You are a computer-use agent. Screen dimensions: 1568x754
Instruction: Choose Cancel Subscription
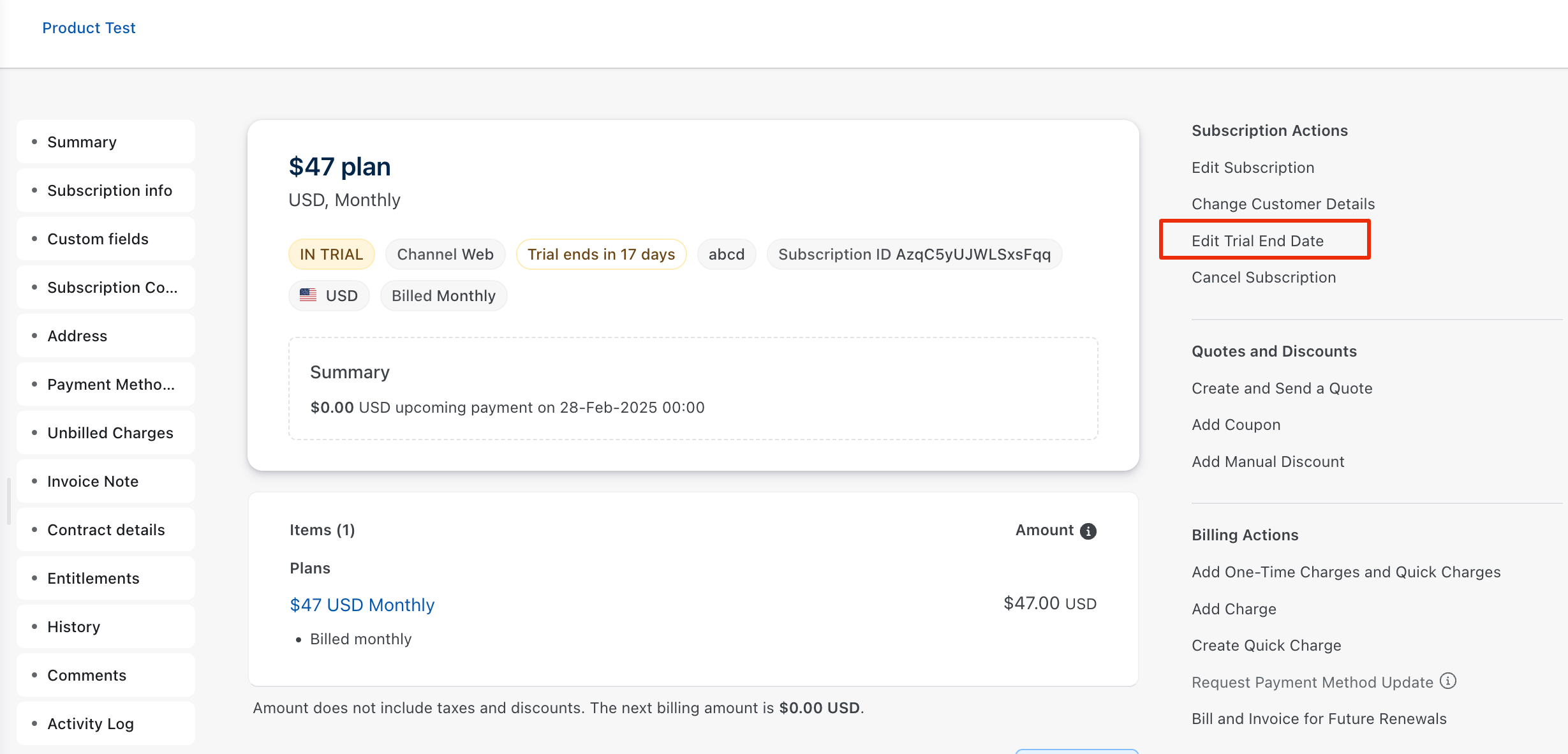tap(1263, 277)
